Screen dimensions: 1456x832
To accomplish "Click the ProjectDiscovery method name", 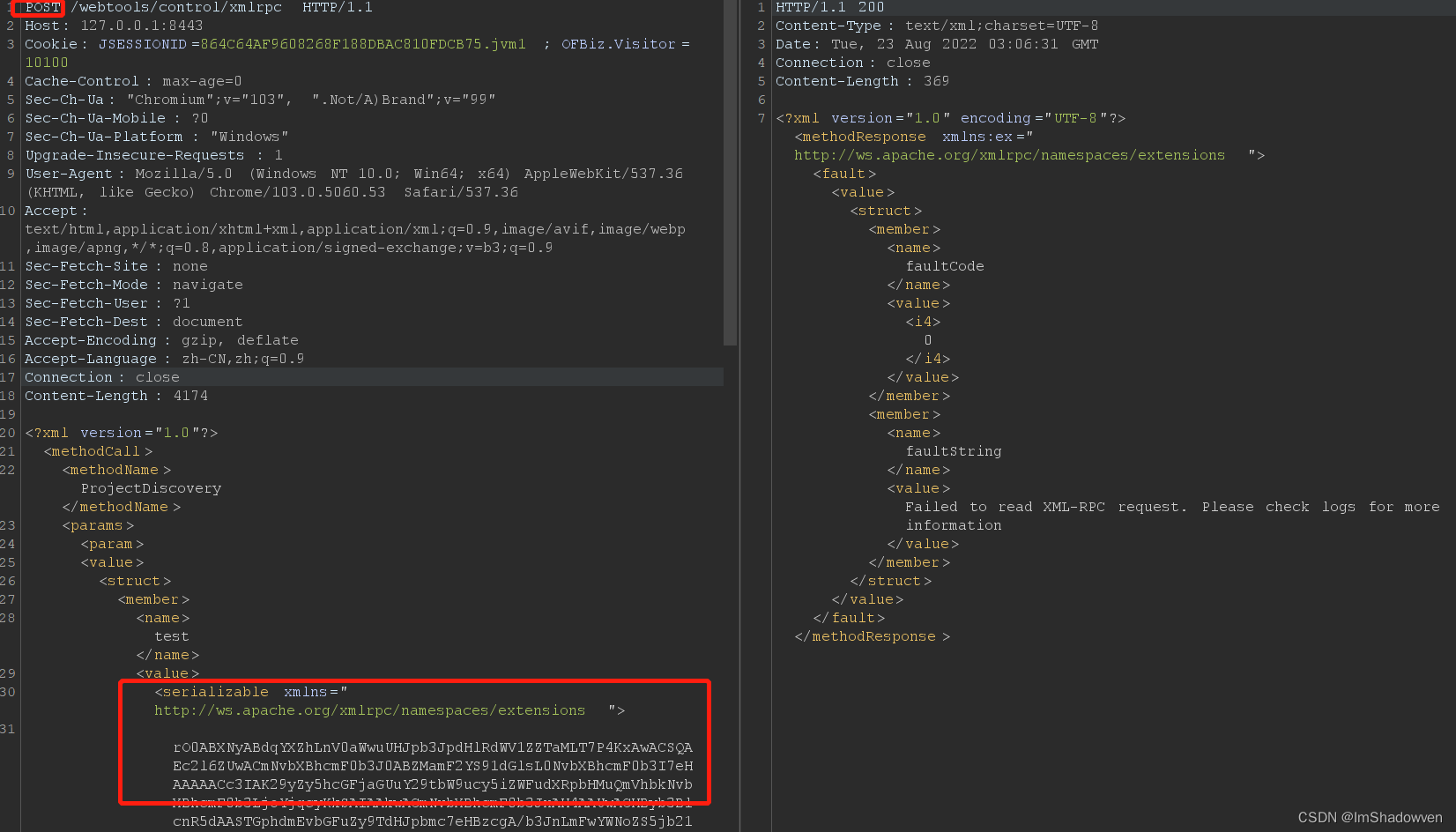I will tap(152, 488).
